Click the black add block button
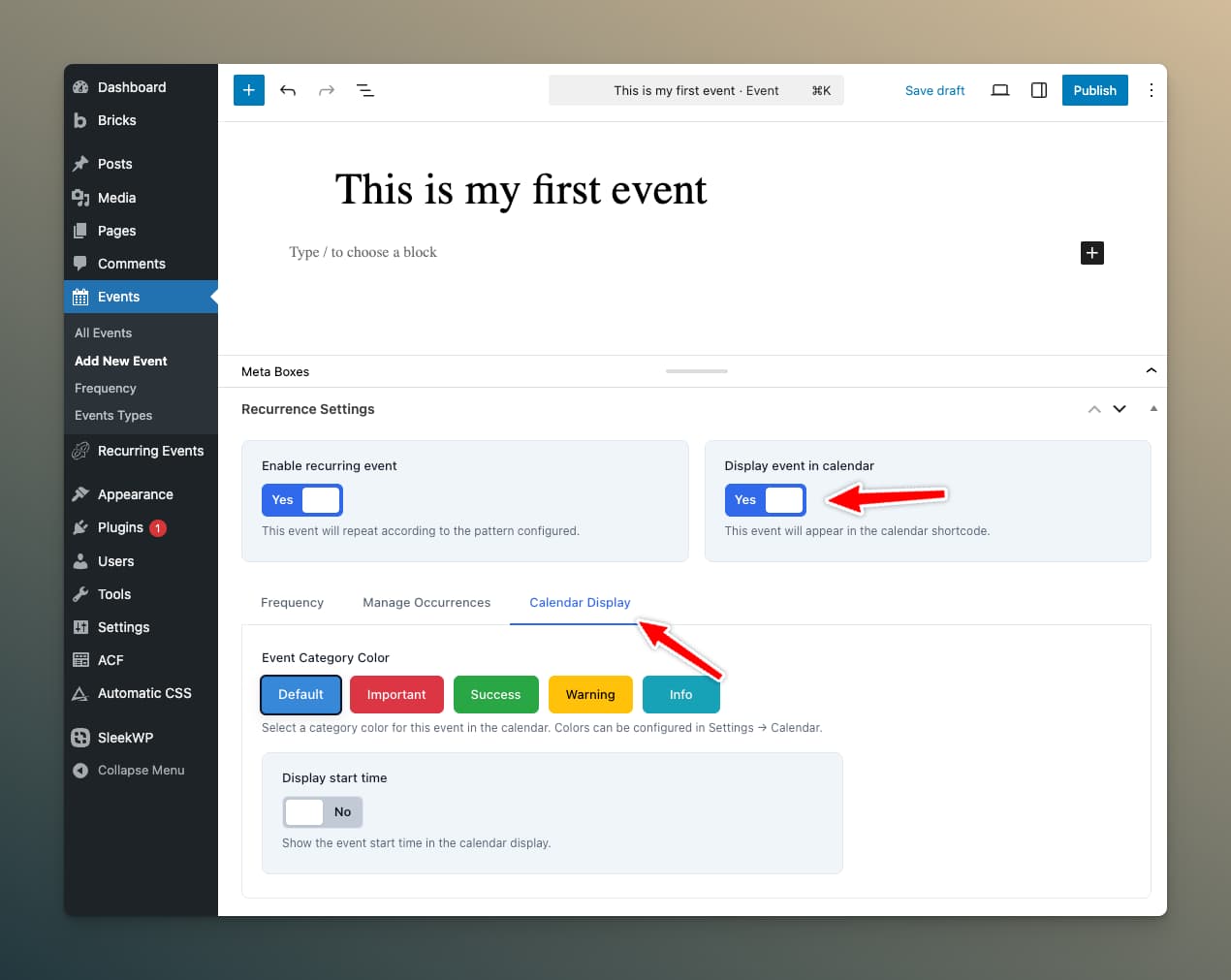This screenshot has height=980, width=1231. click(x=1091, y=253)
